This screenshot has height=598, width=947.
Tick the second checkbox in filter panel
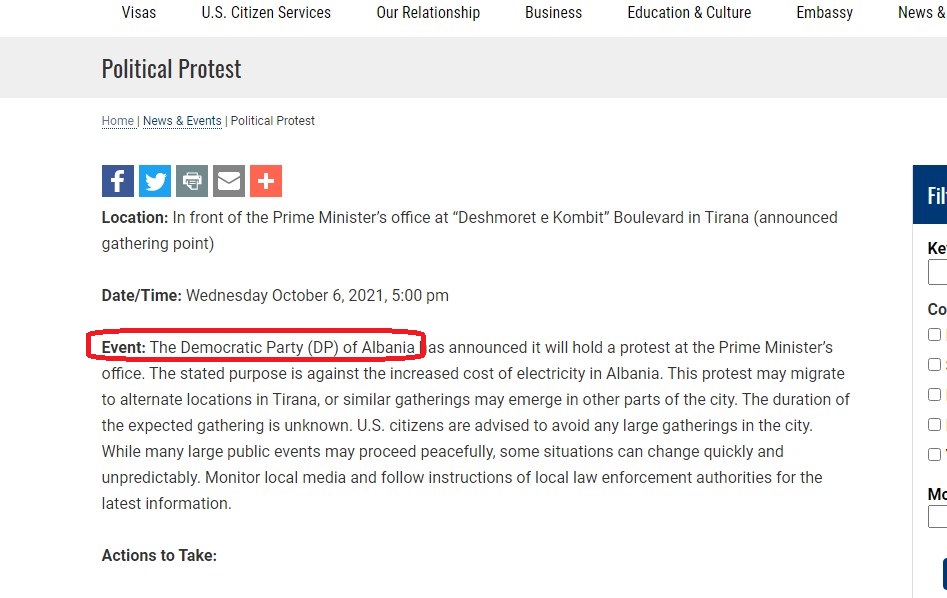(x=934, y=365)
